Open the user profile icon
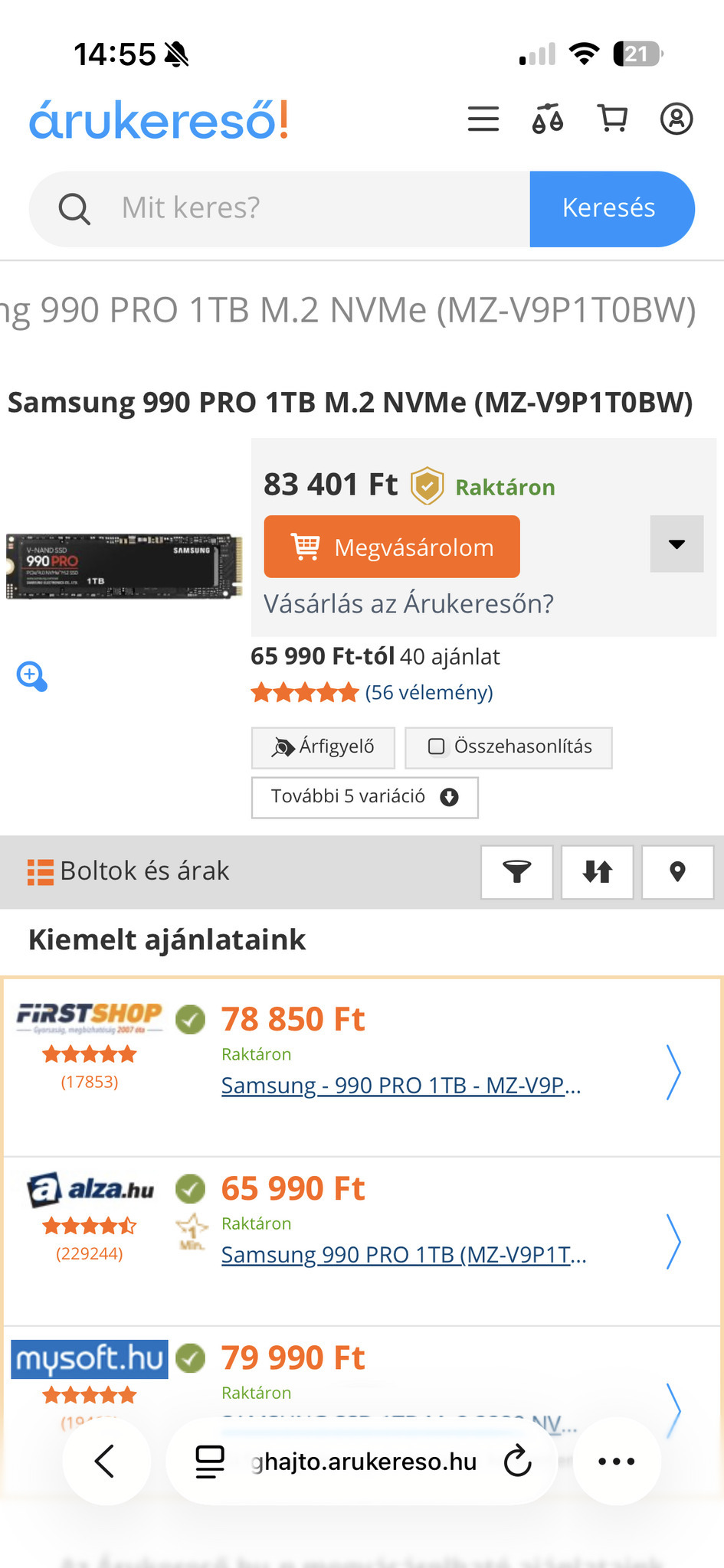 pos(676,119)
